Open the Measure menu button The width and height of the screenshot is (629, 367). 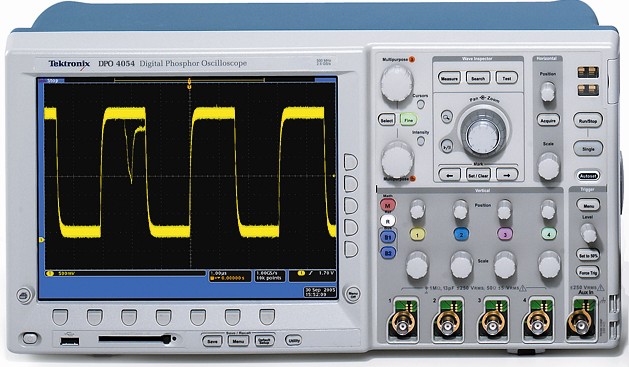coord(449,79)
